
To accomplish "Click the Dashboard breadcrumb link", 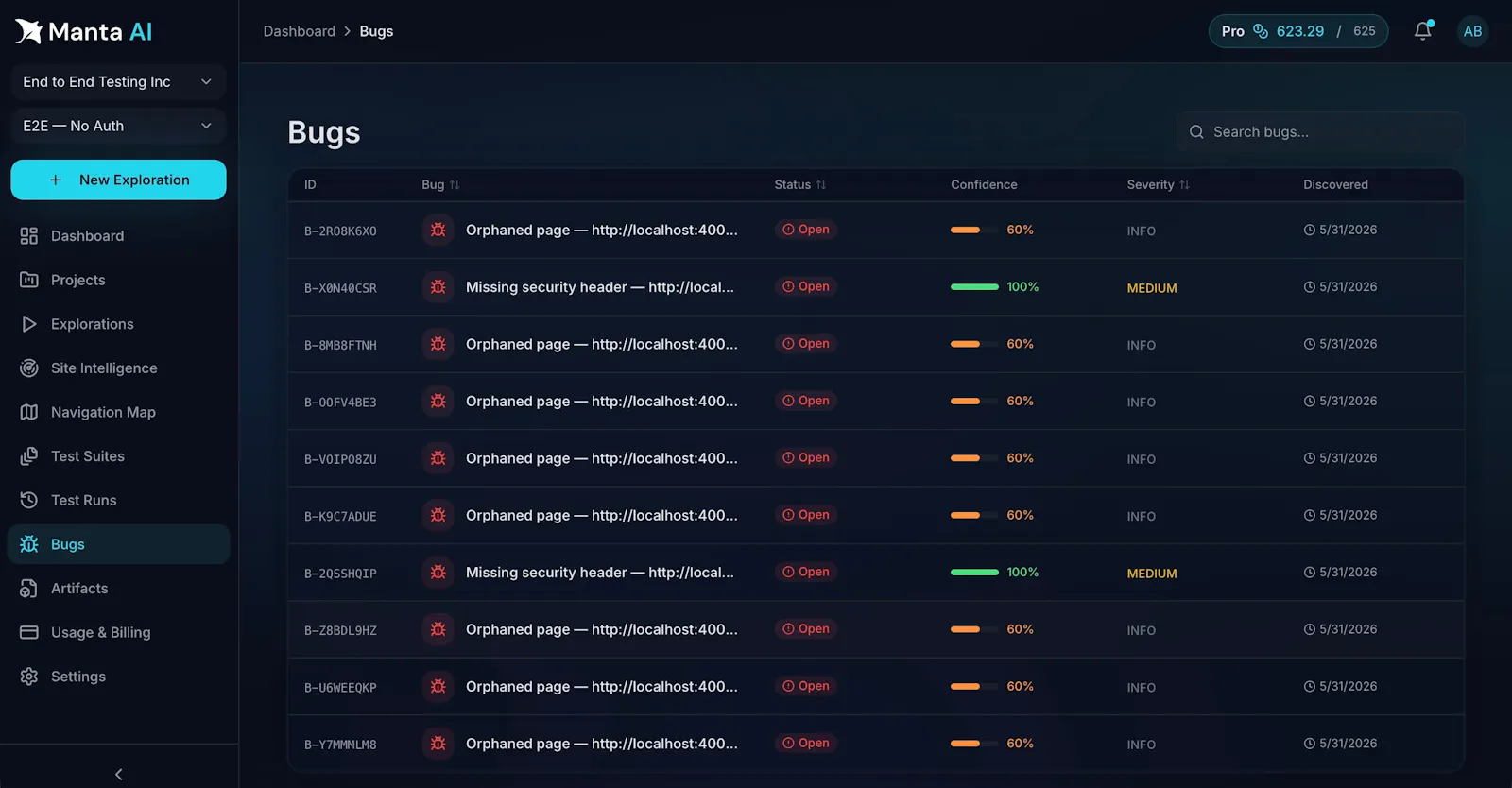I will (x=299, y=31).
